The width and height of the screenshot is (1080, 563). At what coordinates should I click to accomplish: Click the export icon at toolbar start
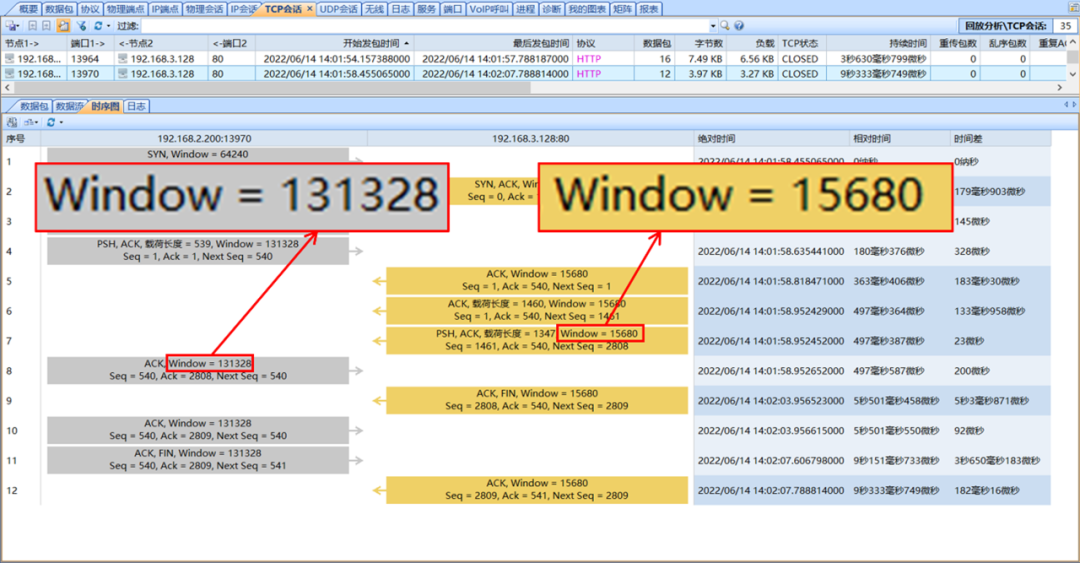coord(13,25)
